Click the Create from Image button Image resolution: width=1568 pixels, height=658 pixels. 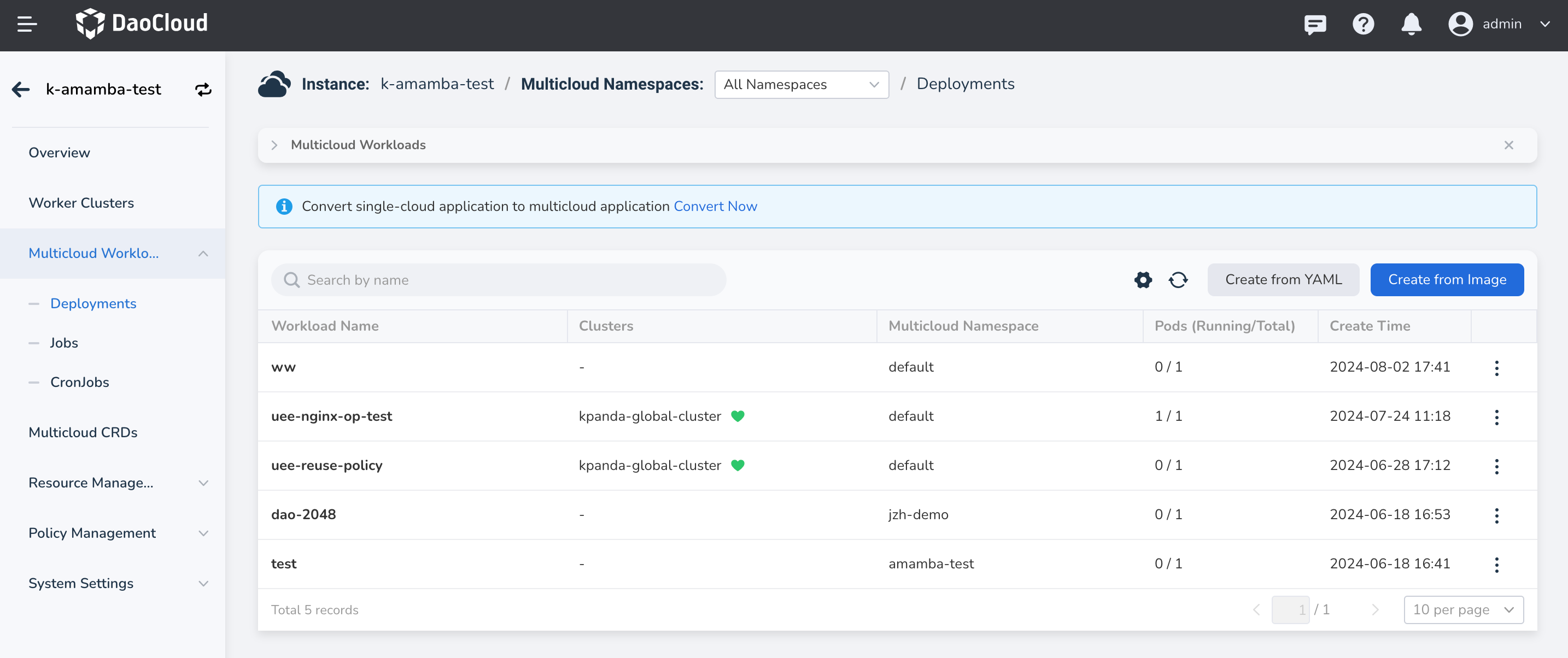click(x=1446, y=279)
